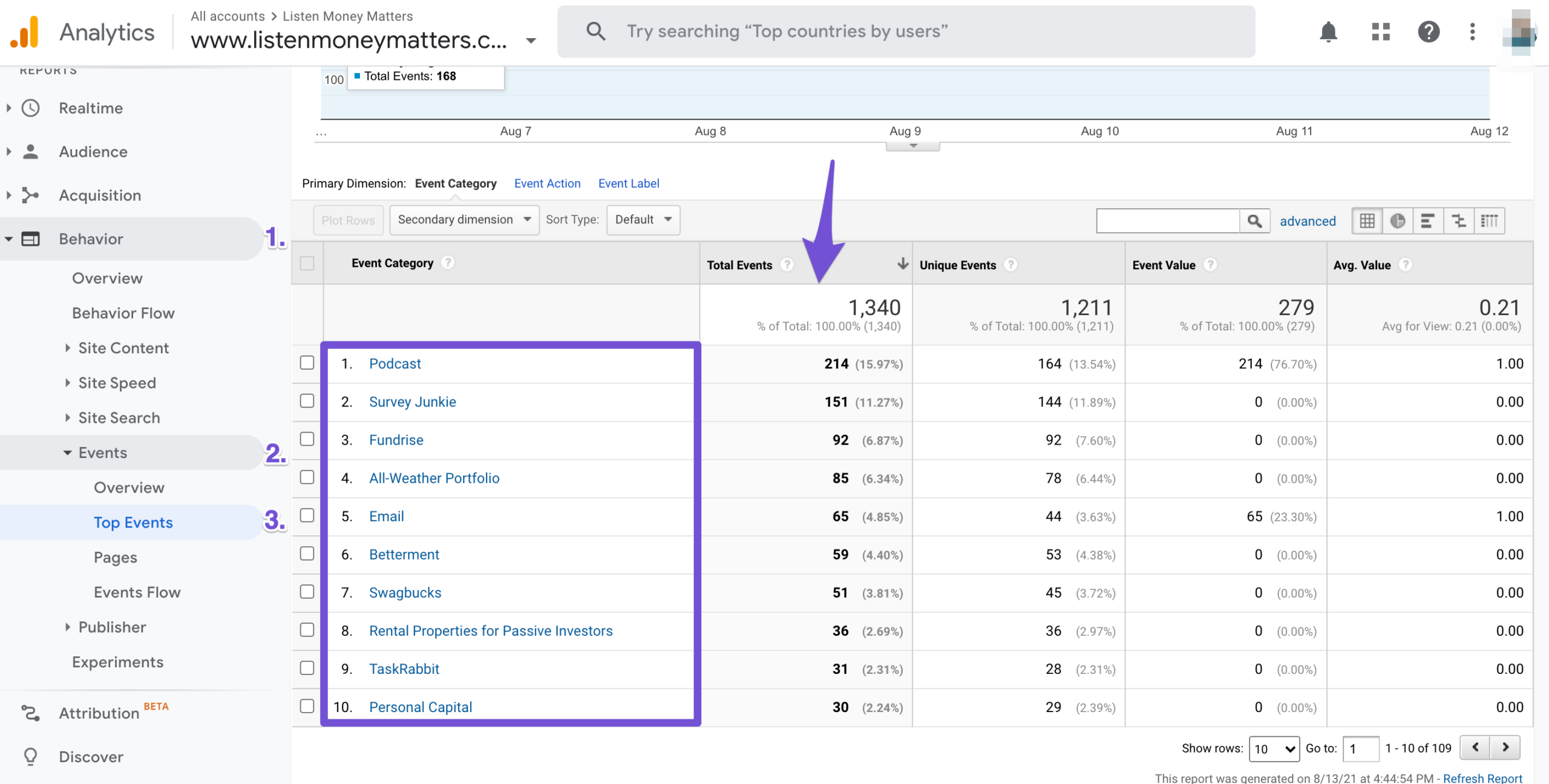The height and width of the screenshot is (784, 1549).
Task: Switch to Pivot table view
Action: 1490,221
